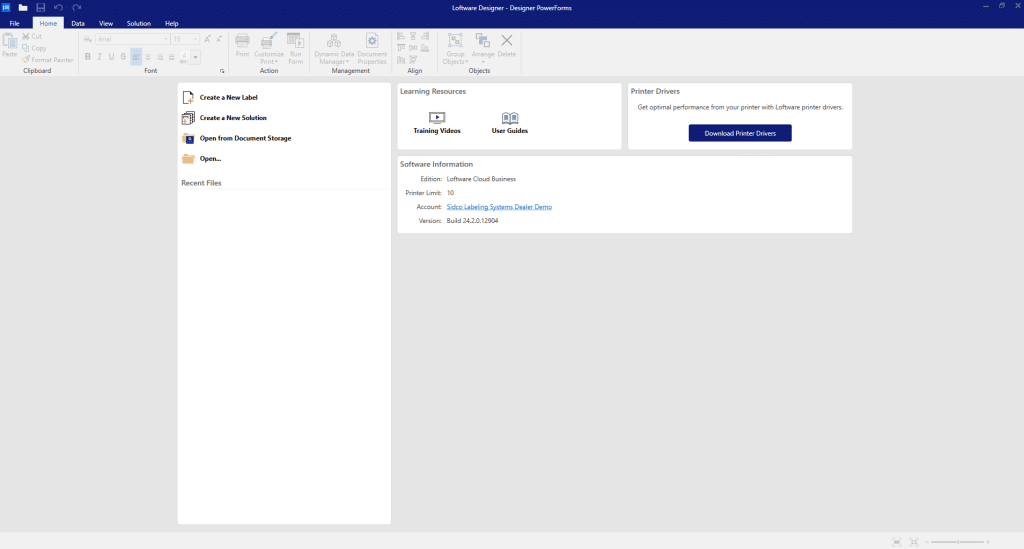Click the align objects right icon
Viewport: 1024px width, 549px height.
coord(425,37)
